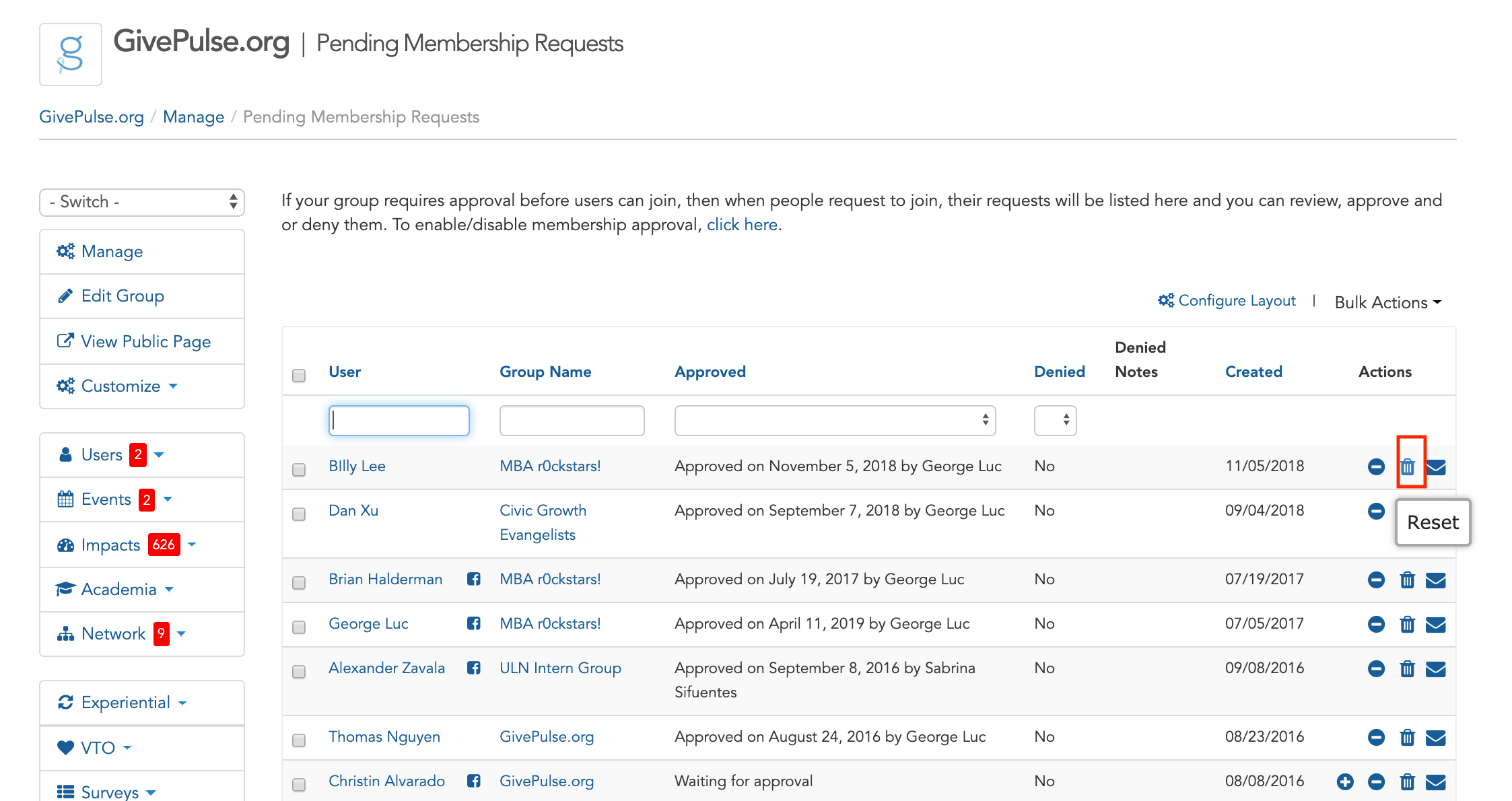Focus the Group Name filter field
The width and height of the screenshot is (1512, 801).
572,420
